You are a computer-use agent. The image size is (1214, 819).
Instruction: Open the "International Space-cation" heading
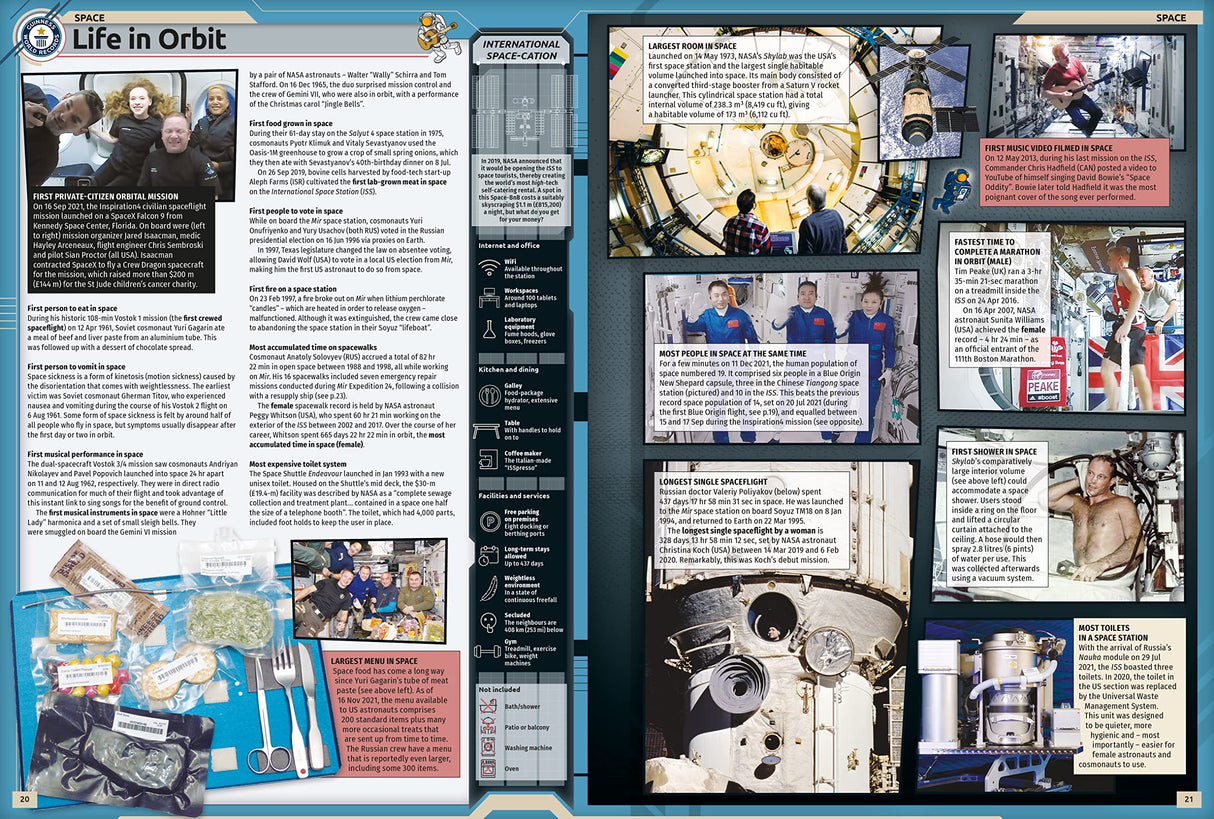[521, 51]
